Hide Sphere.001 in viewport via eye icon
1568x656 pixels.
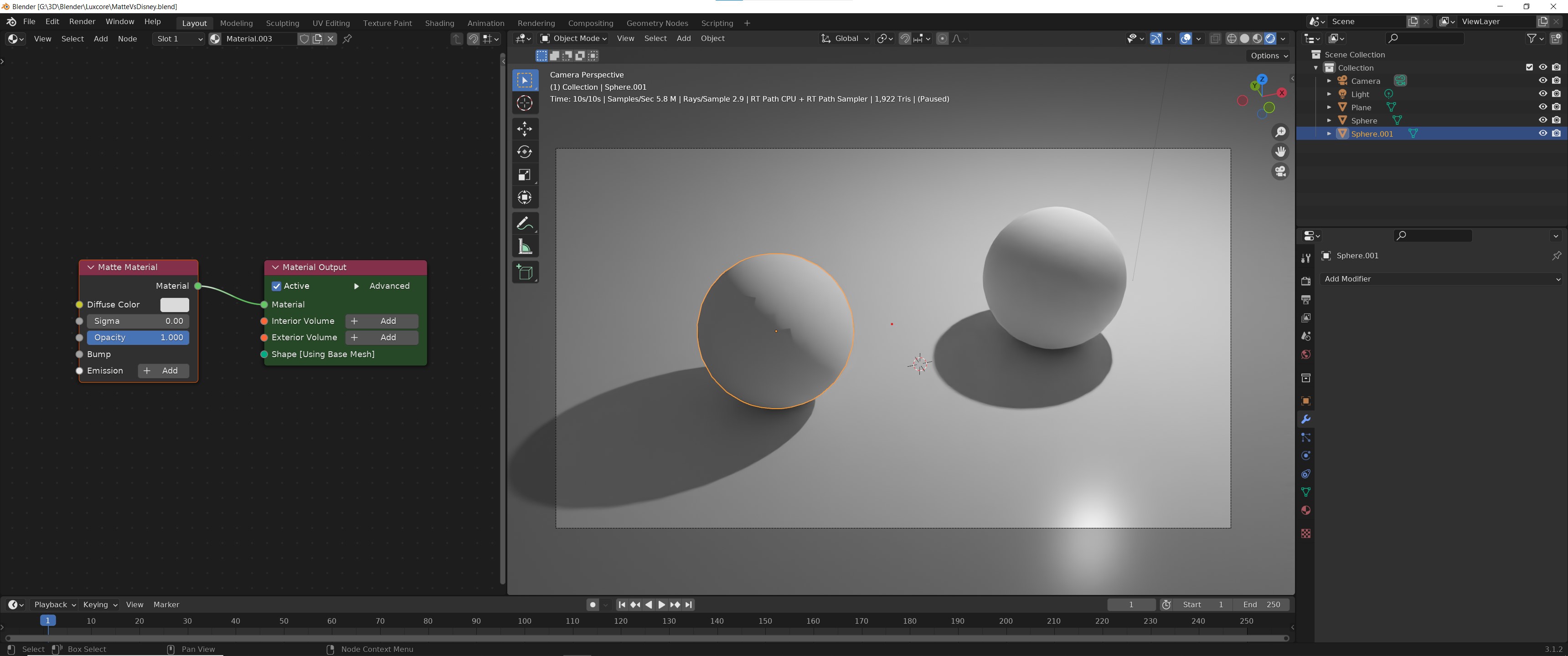(x=1542, y=133)
